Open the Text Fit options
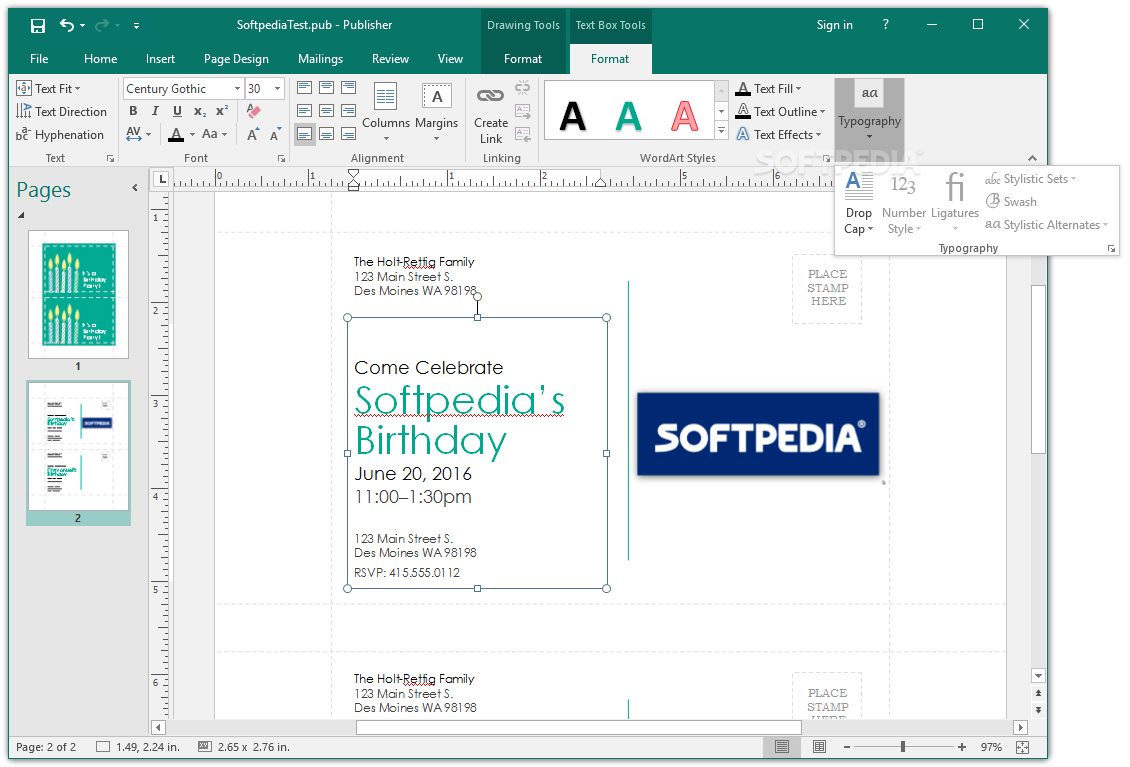1130x767 pixels. point(49,89)
